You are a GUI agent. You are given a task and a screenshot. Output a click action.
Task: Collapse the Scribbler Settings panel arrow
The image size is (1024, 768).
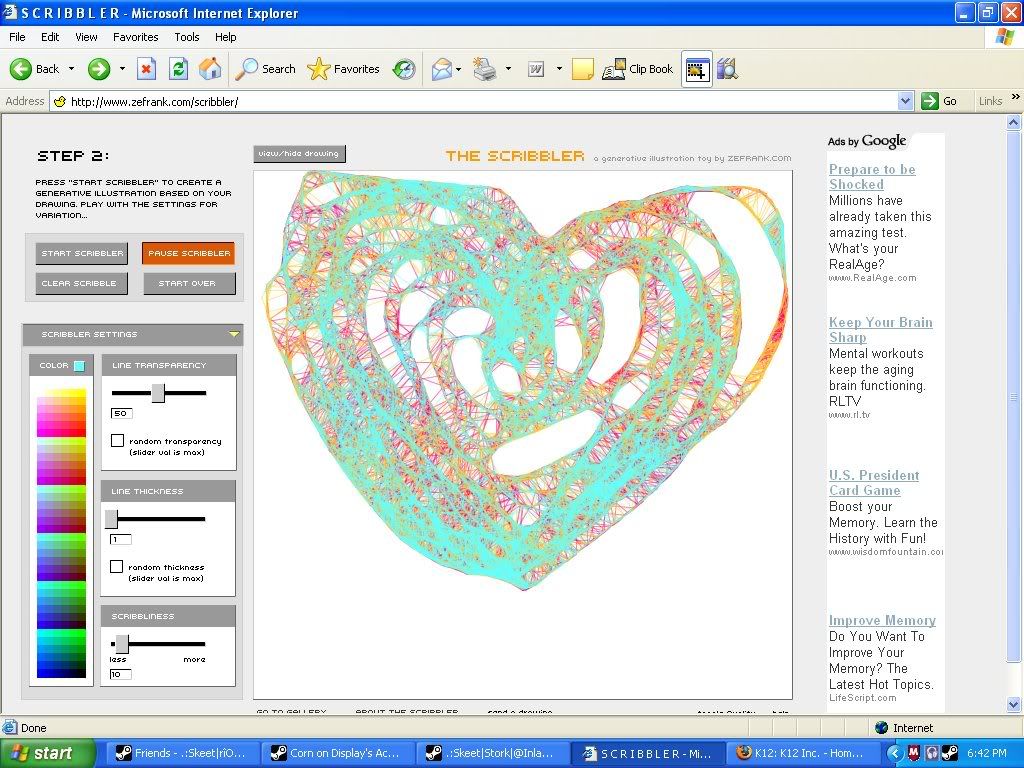click(233, 335)
